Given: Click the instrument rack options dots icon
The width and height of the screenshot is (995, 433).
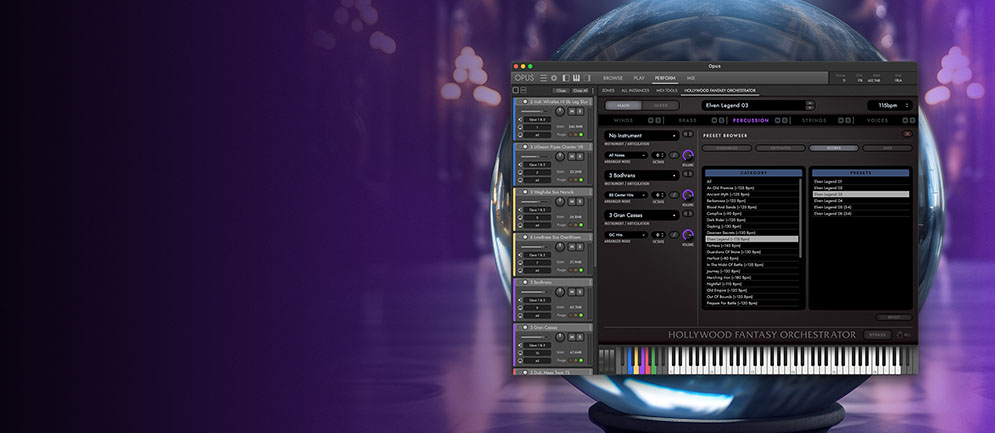Looking at the screenshot, I should [593, 91].
